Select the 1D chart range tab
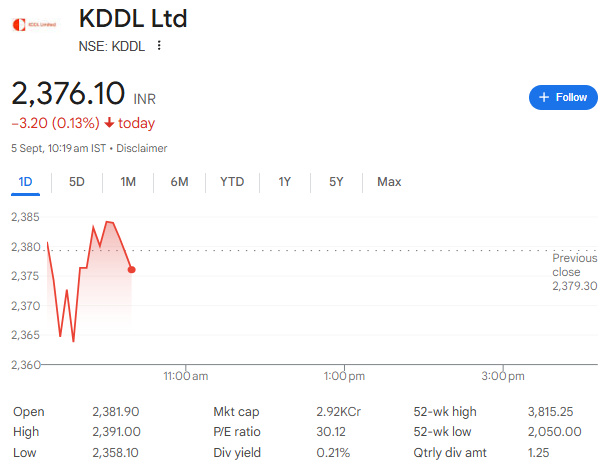Screen dimensions: 602x464 [x=27, y=182]
